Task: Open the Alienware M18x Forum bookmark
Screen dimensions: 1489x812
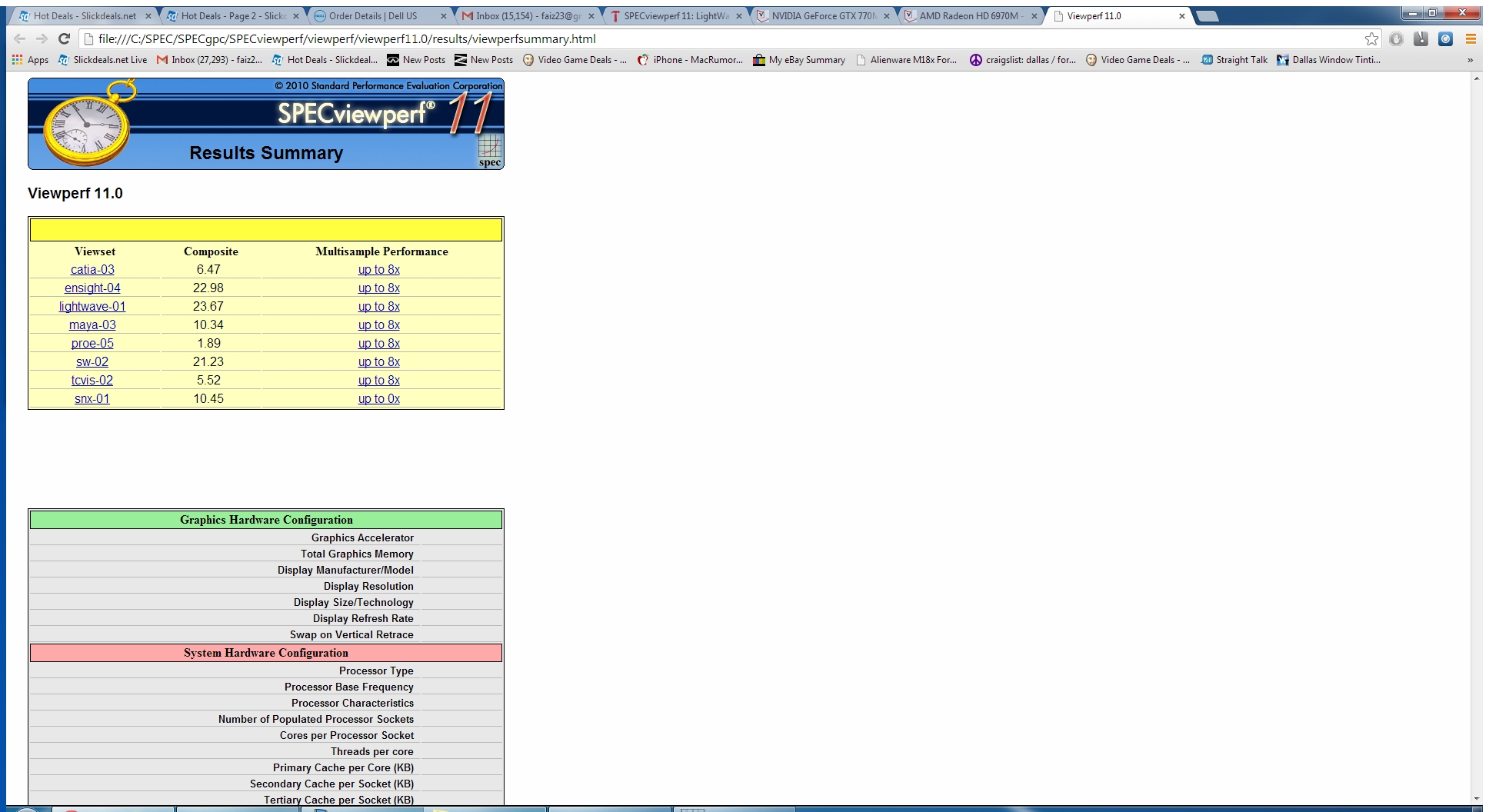Action: pyautogui.click(x=906, y=60)
